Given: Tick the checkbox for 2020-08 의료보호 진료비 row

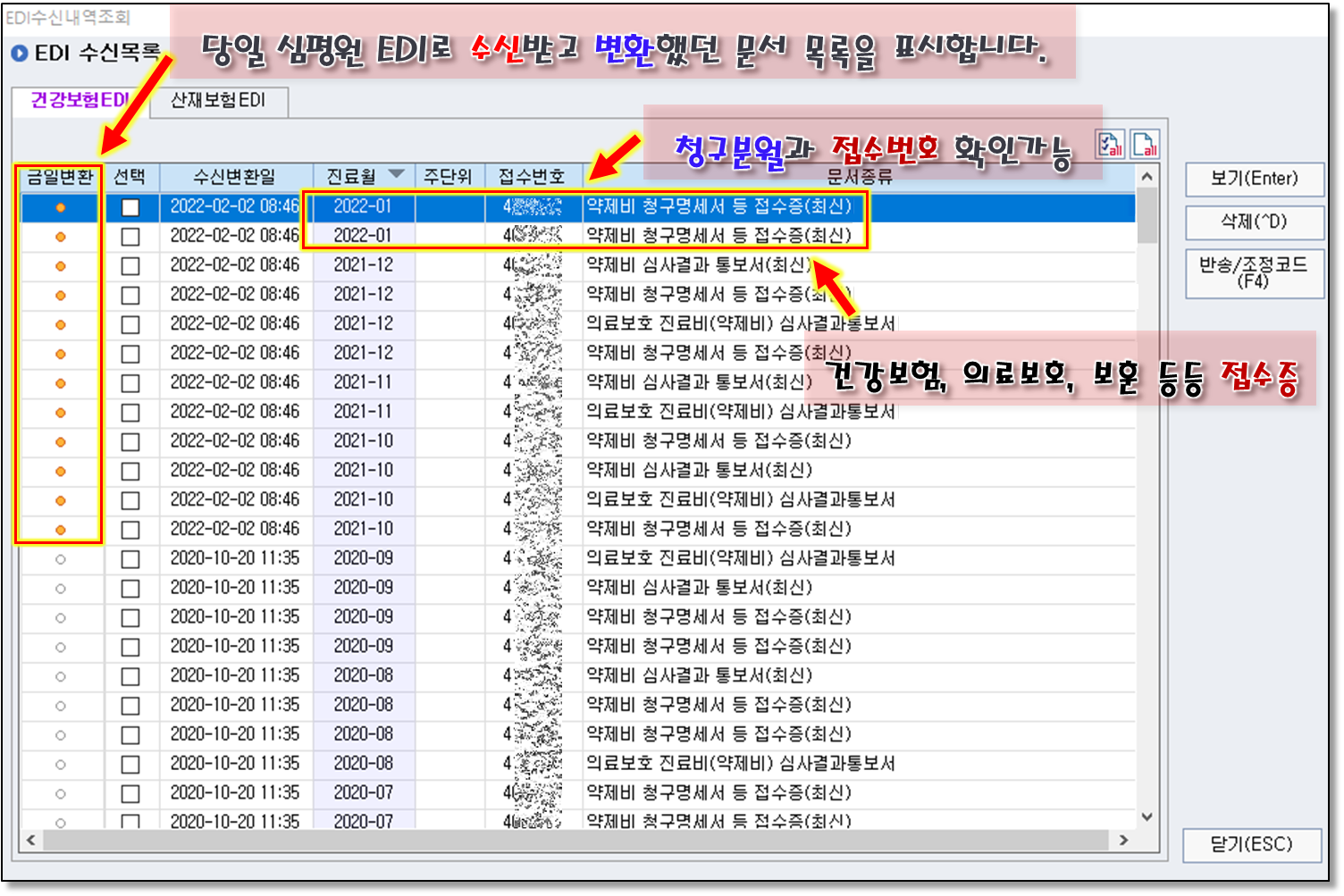Looking at the screenshot, I should 130,765.
